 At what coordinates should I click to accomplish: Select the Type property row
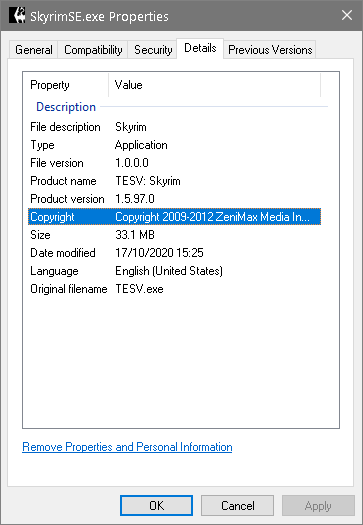(174, 145)
